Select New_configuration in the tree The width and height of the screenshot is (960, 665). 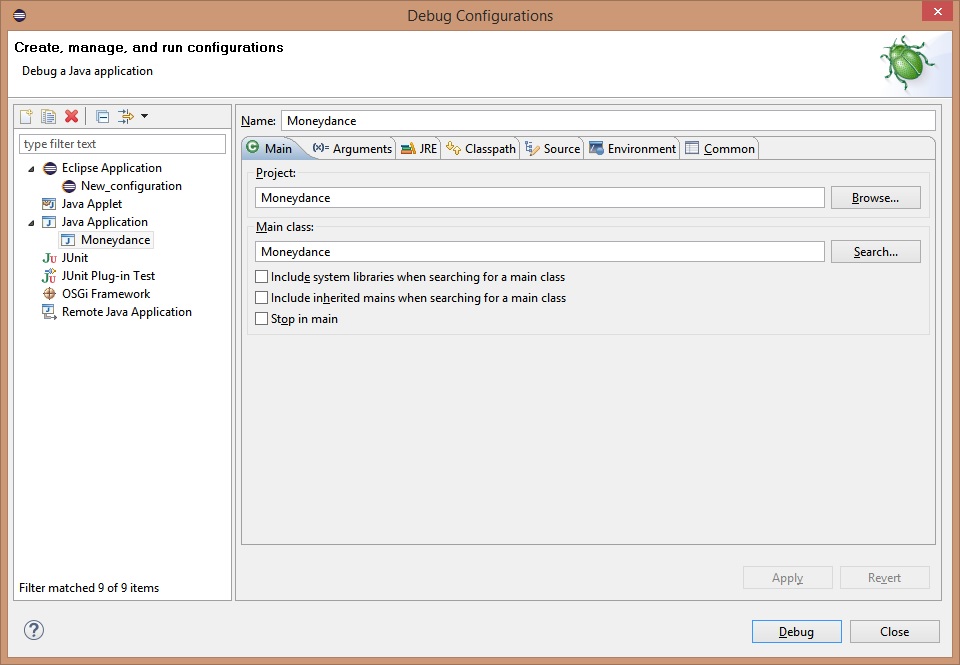(131, 186)
